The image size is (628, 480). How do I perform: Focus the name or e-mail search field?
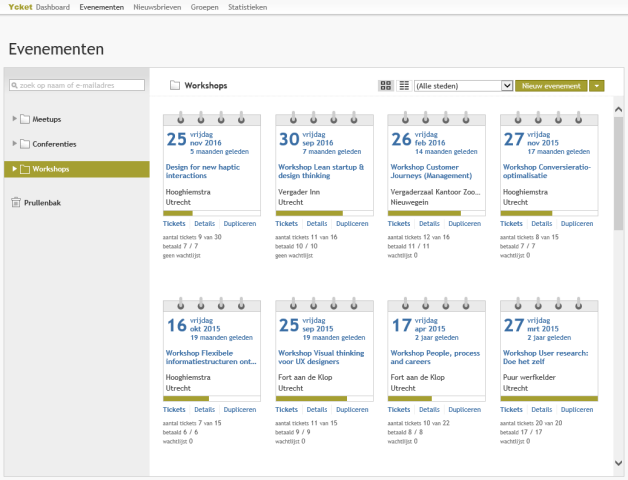coord(75,85)
